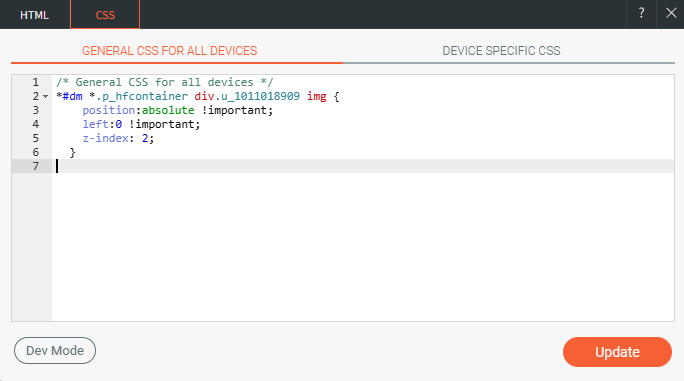The image size is (684, 381).
Task: Open the help question mark icon
Action: (641, 14)
